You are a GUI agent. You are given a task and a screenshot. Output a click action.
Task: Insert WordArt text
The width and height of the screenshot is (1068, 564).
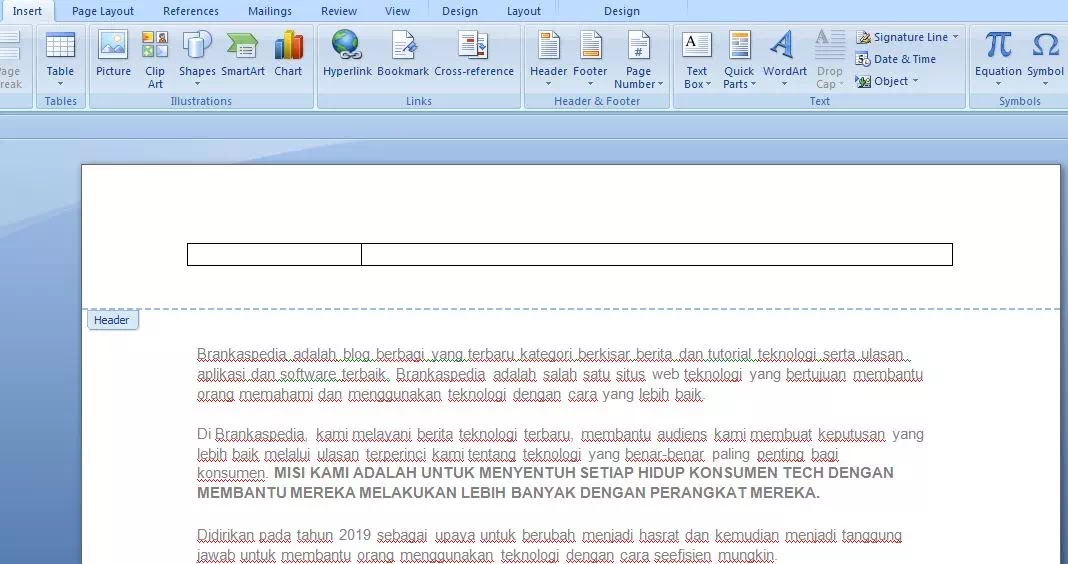(x=785, y=59)
